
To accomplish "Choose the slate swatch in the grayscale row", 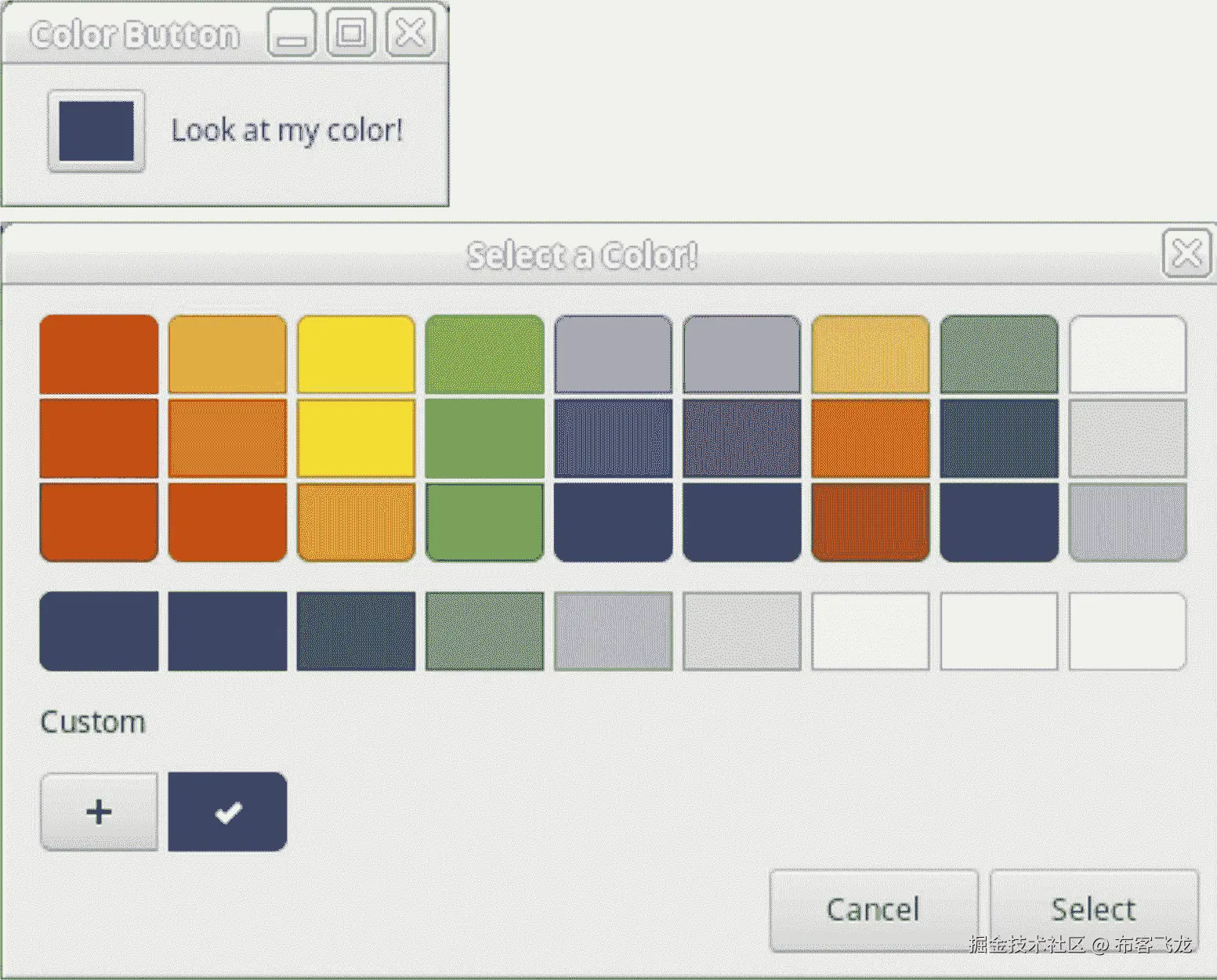I will (x=356, y=631).
